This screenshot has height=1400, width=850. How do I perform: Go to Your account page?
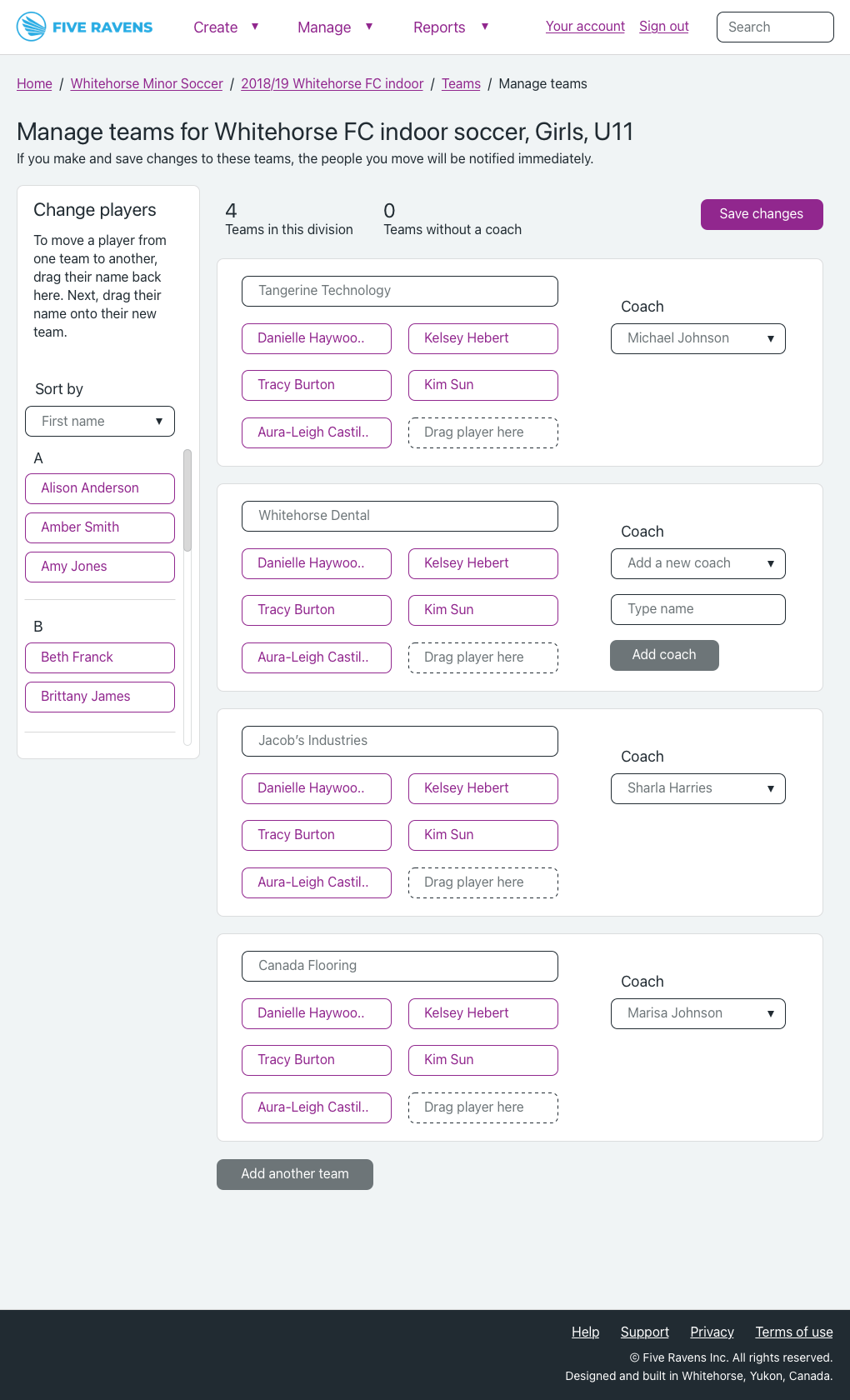(585, 27)
